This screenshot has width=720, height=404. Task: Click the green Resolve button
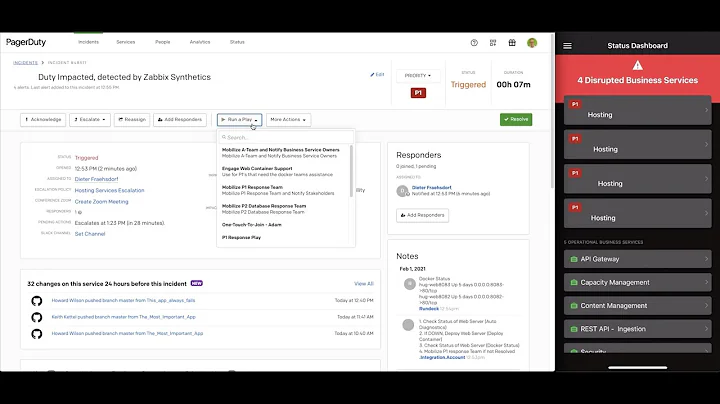click(x=516, y=119)
